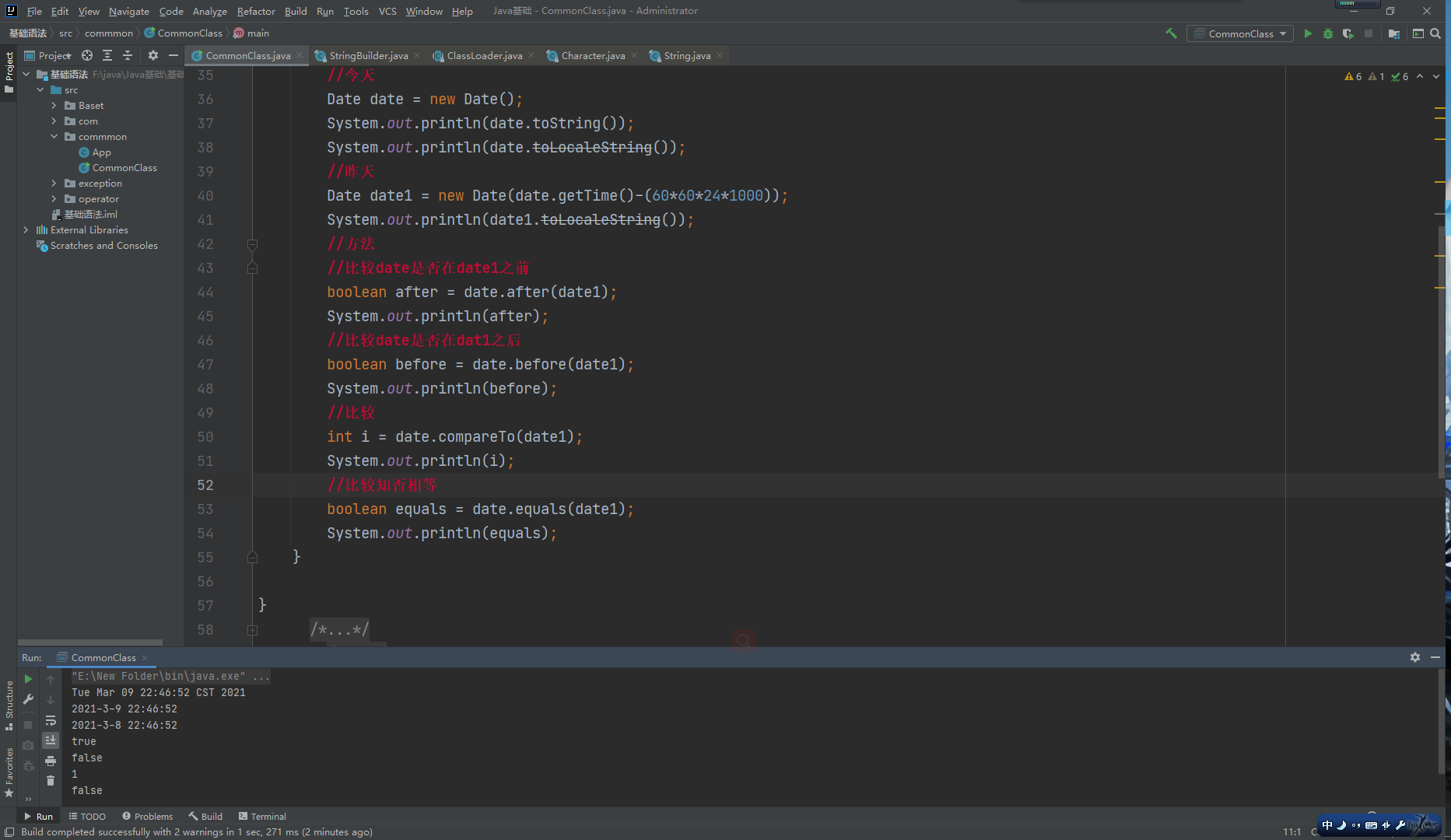This screenshot has height=840, width=1451.
Task: Toggle the Favorites tool window stripe
Action: coord(9,772)
